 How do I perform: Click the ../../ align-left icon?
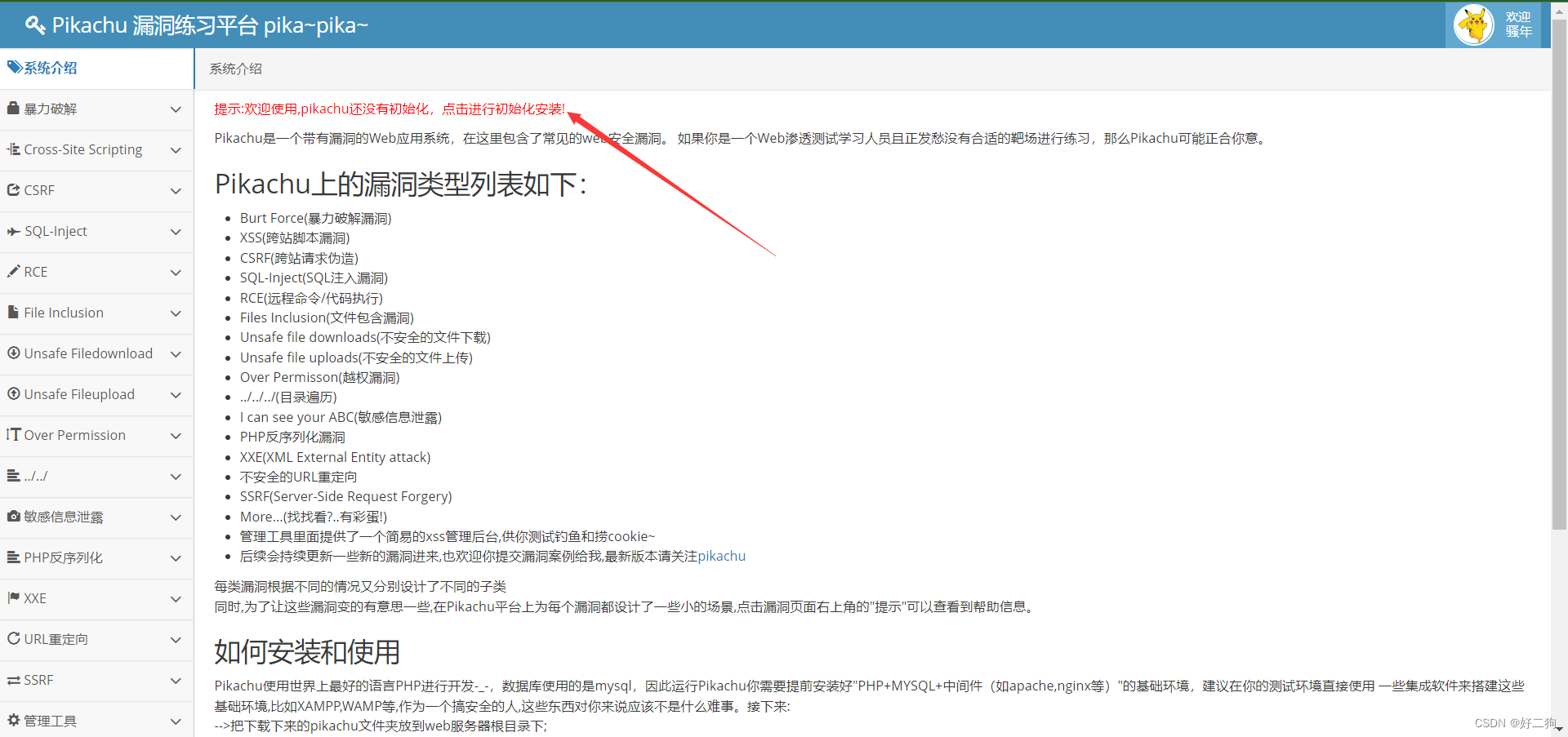(13, 475)
